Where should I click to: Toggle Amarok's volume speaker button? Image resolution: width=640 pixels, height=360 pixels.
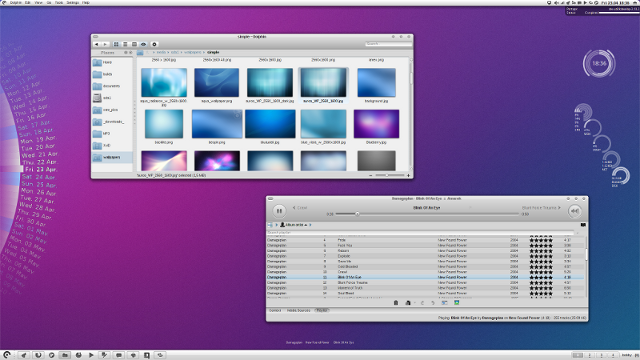[x=575, y=211]
